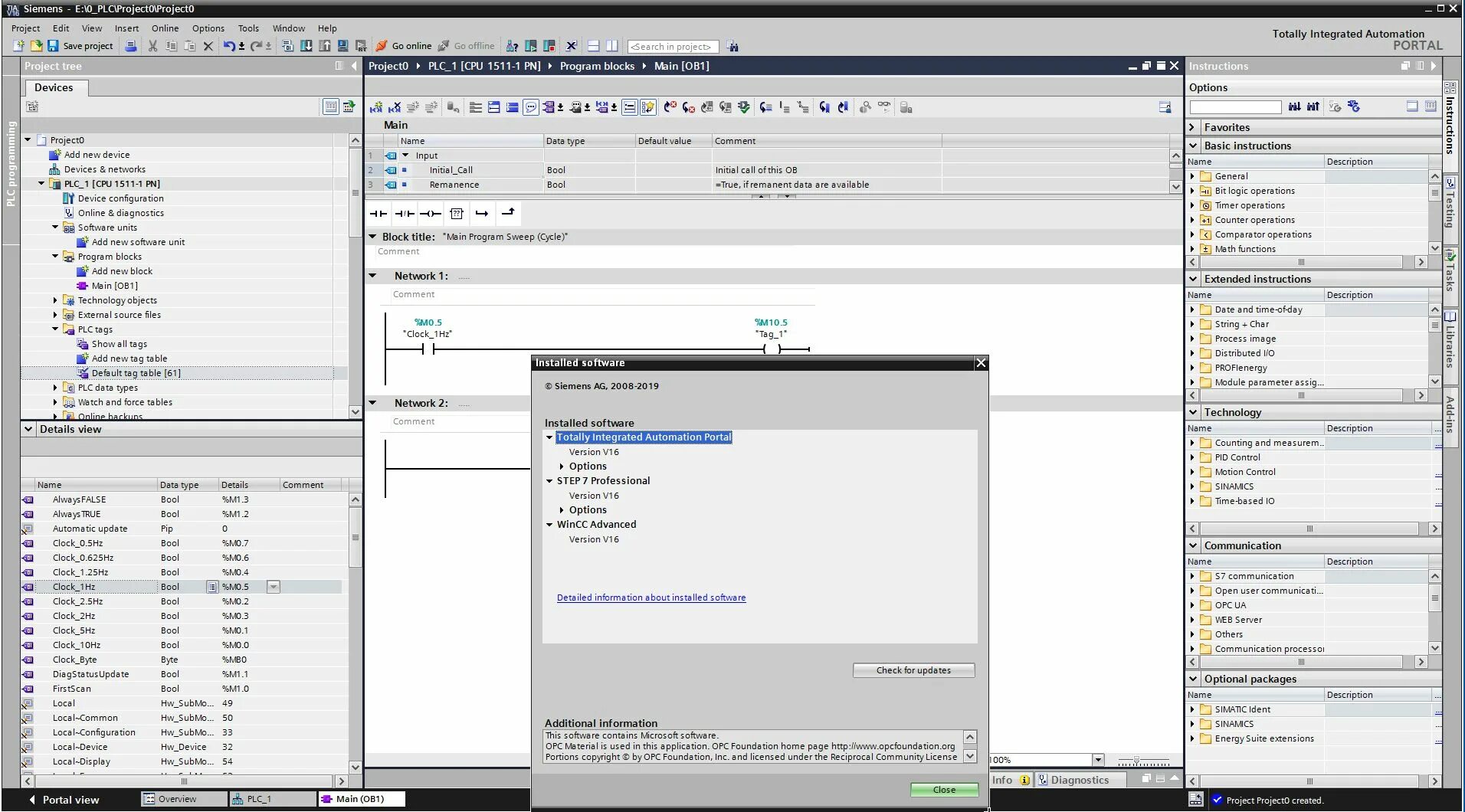Insert an empty box from favorites
Screen dimensions: 1465x812
(457, 214)
